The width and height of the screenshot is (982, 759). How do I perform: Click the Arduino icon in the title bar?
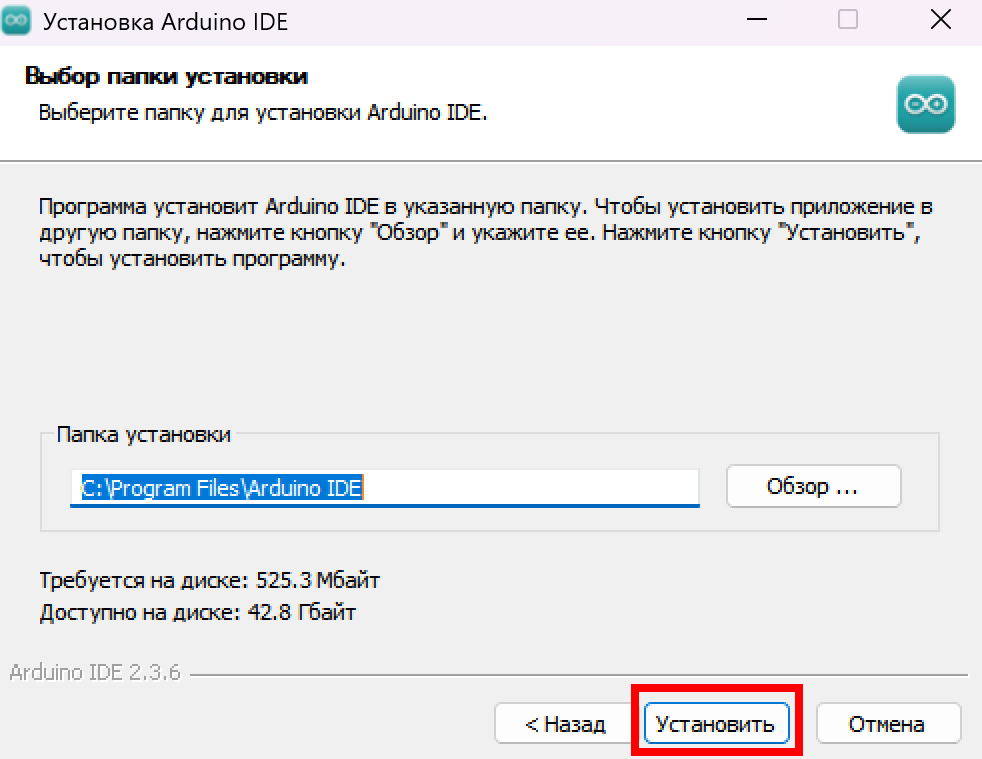coord(16,19)
